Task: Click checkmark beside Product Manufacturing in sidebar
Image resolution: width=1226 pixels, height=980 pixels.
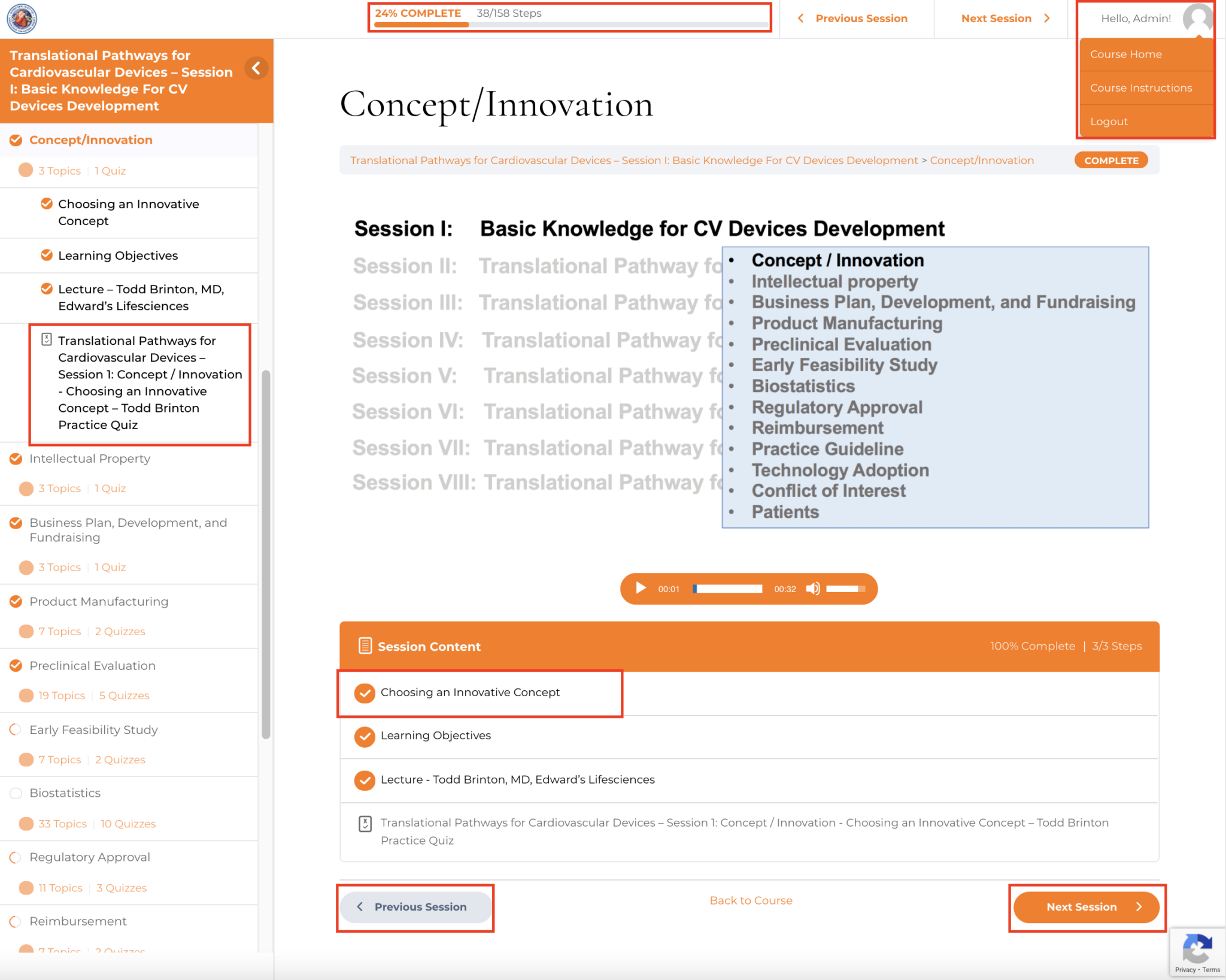Action: [16, 601]
